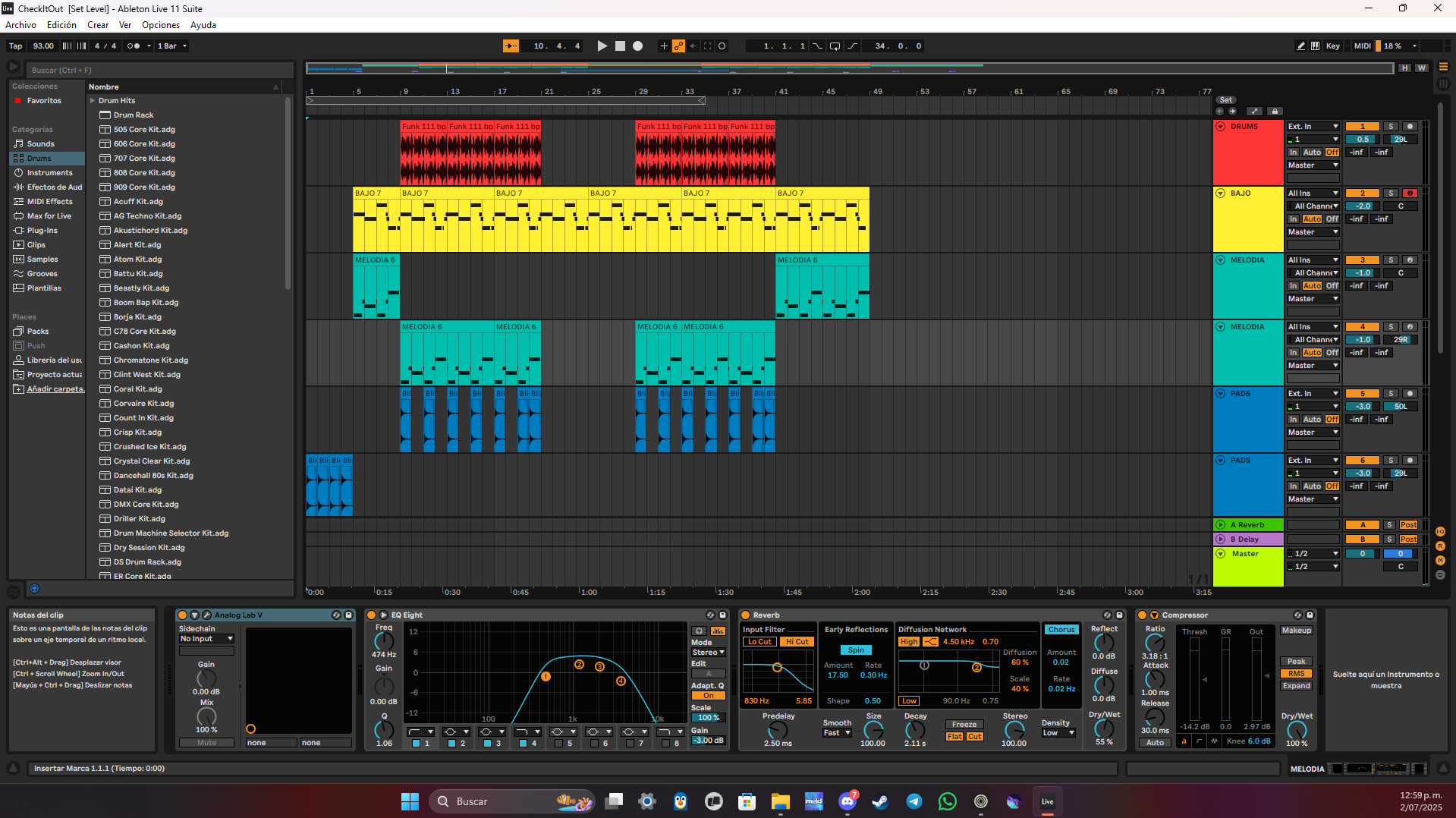The width and height of the screenshot is (1456, 818).
Task: Open DRUMS track Master output dropdown
Action: pyautogui.click(x=1313, y=165)
